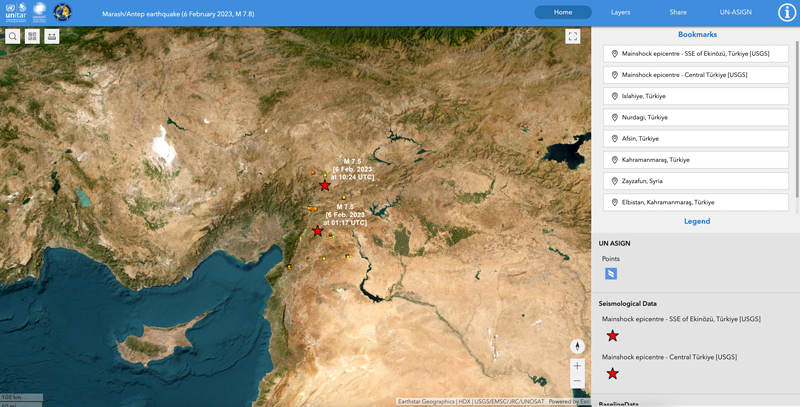Screen dimensions: 800x407
Task: Jump to the Islahiye, Türkiye bookmark
Action: pos(697,96)
